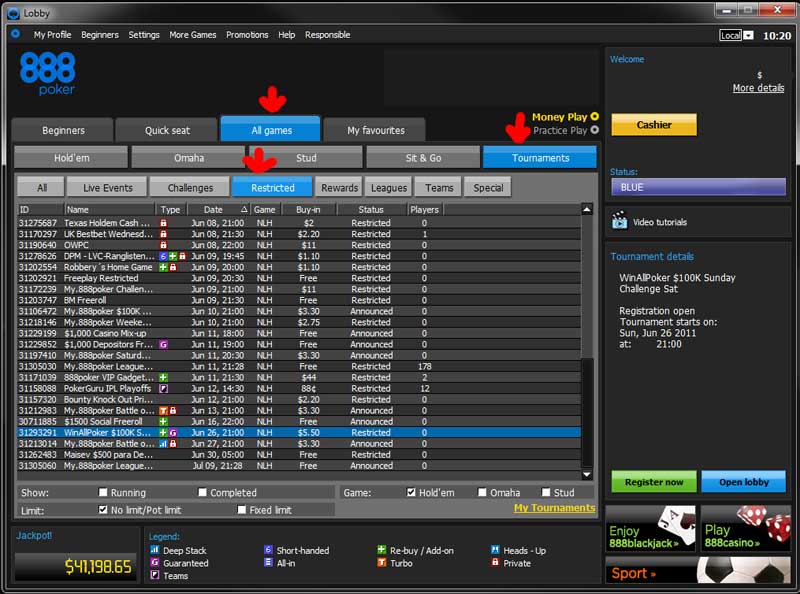This screenshot has width=800, height=594.
Task: Click the Turbo icon on 31212983 row
Action: (x=163, y=411)
